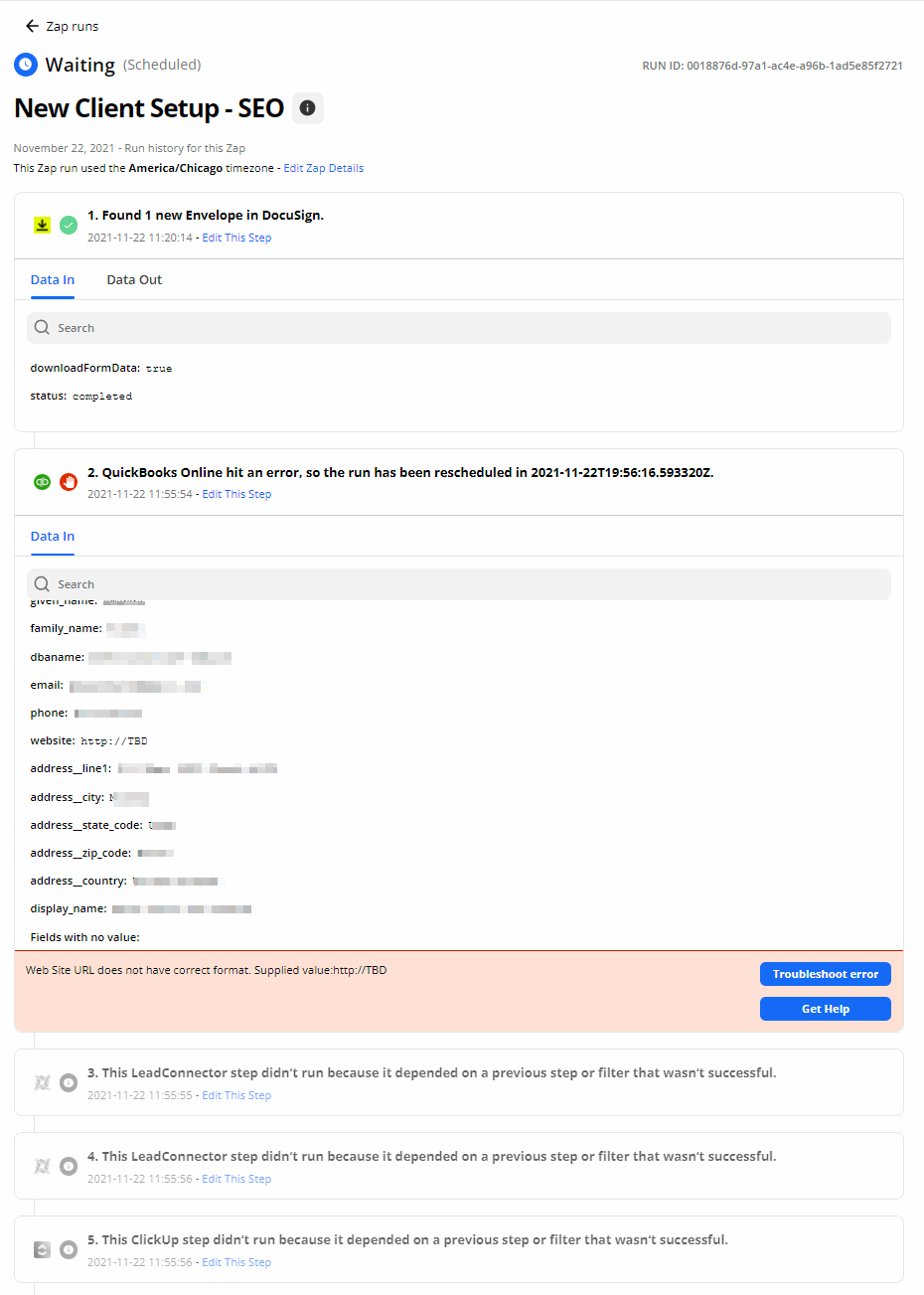Screen dimensions: 924x1295
Task: Click the Troubleshoot error button
Action: tap(826, 974)
